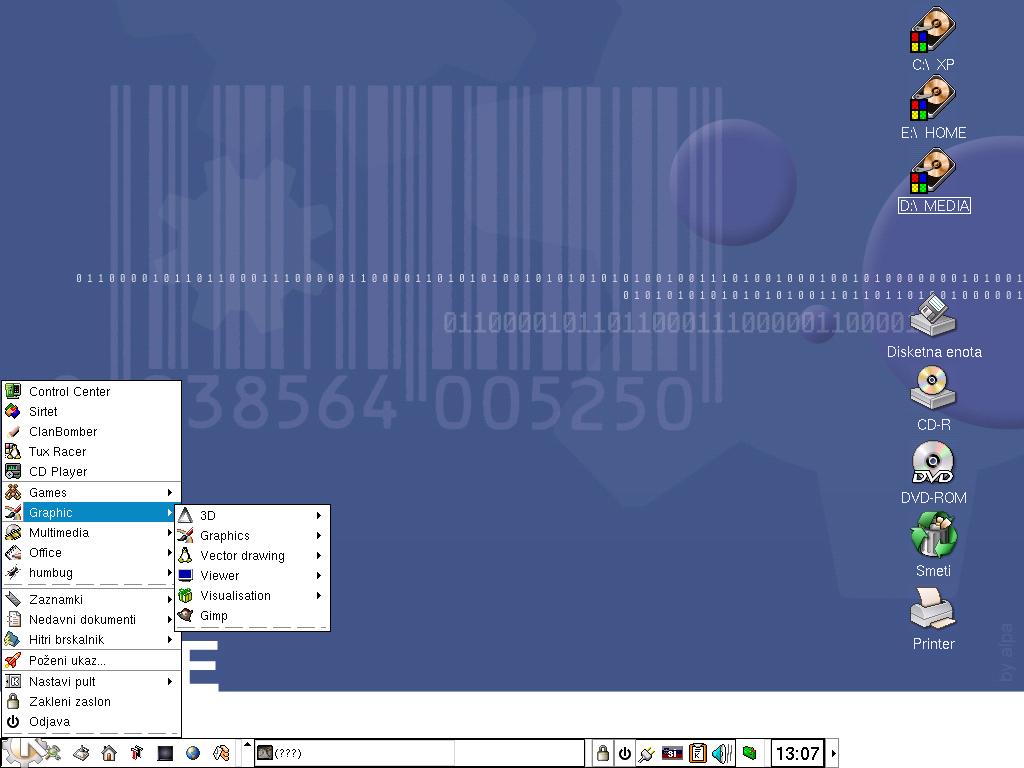Click the red figure panel icon

click(136, 754)
